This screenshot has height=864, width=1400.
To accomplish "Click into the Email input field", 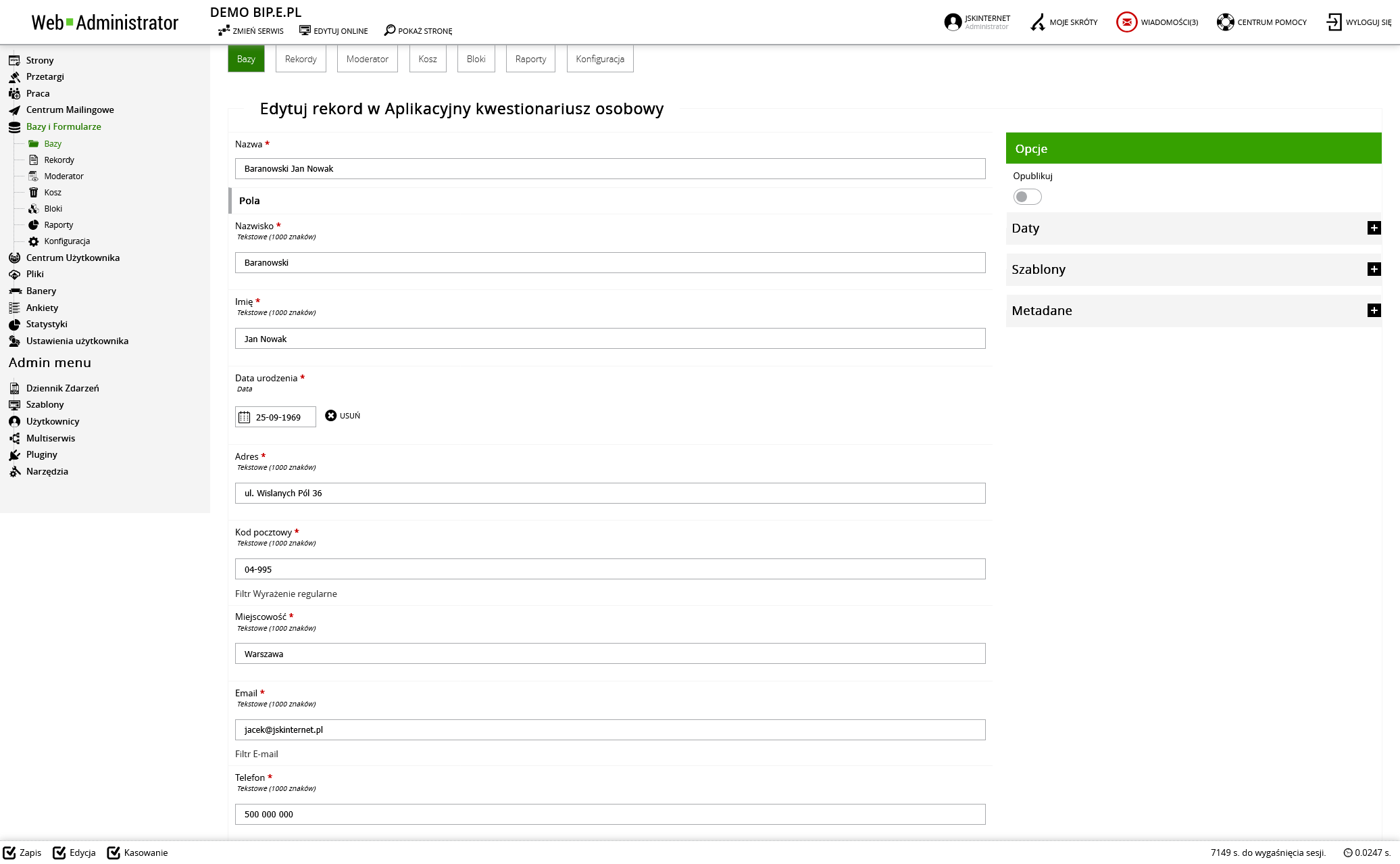I will (x=609, y=729).
